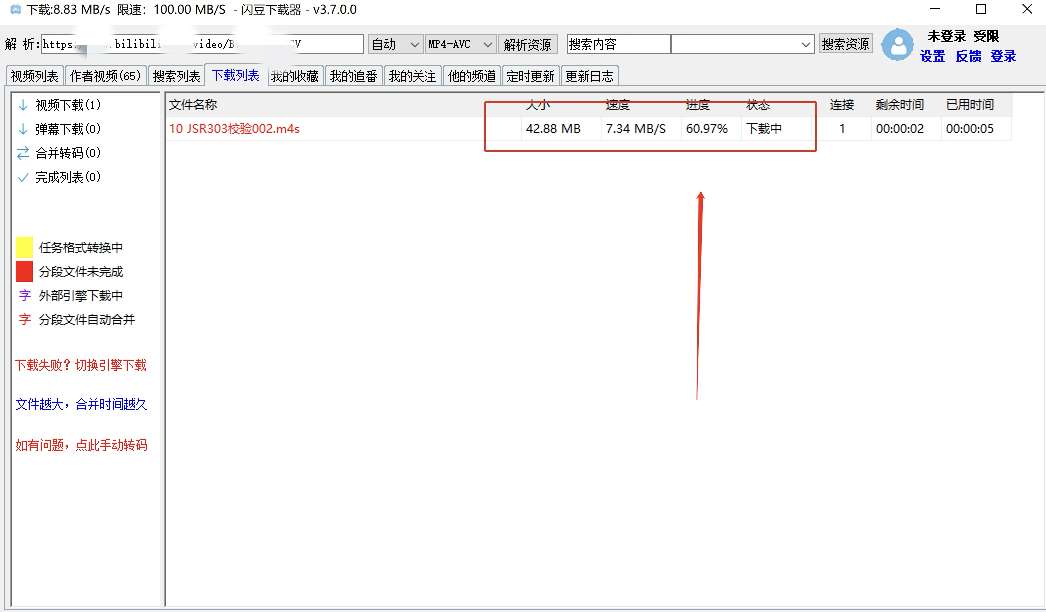Select the 弹幕下载(0) arrow icon

tap(23, 129)
